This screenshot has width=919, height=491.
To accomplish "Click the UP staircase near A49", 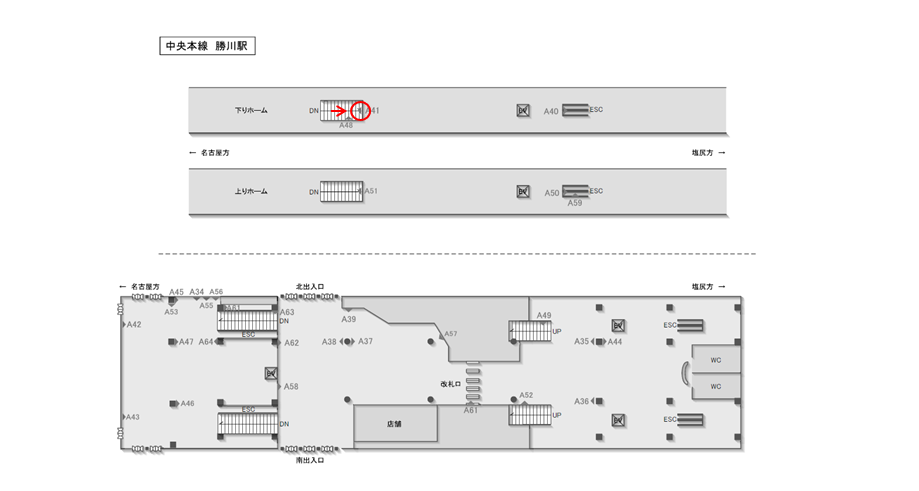I will tap(530, 331).
